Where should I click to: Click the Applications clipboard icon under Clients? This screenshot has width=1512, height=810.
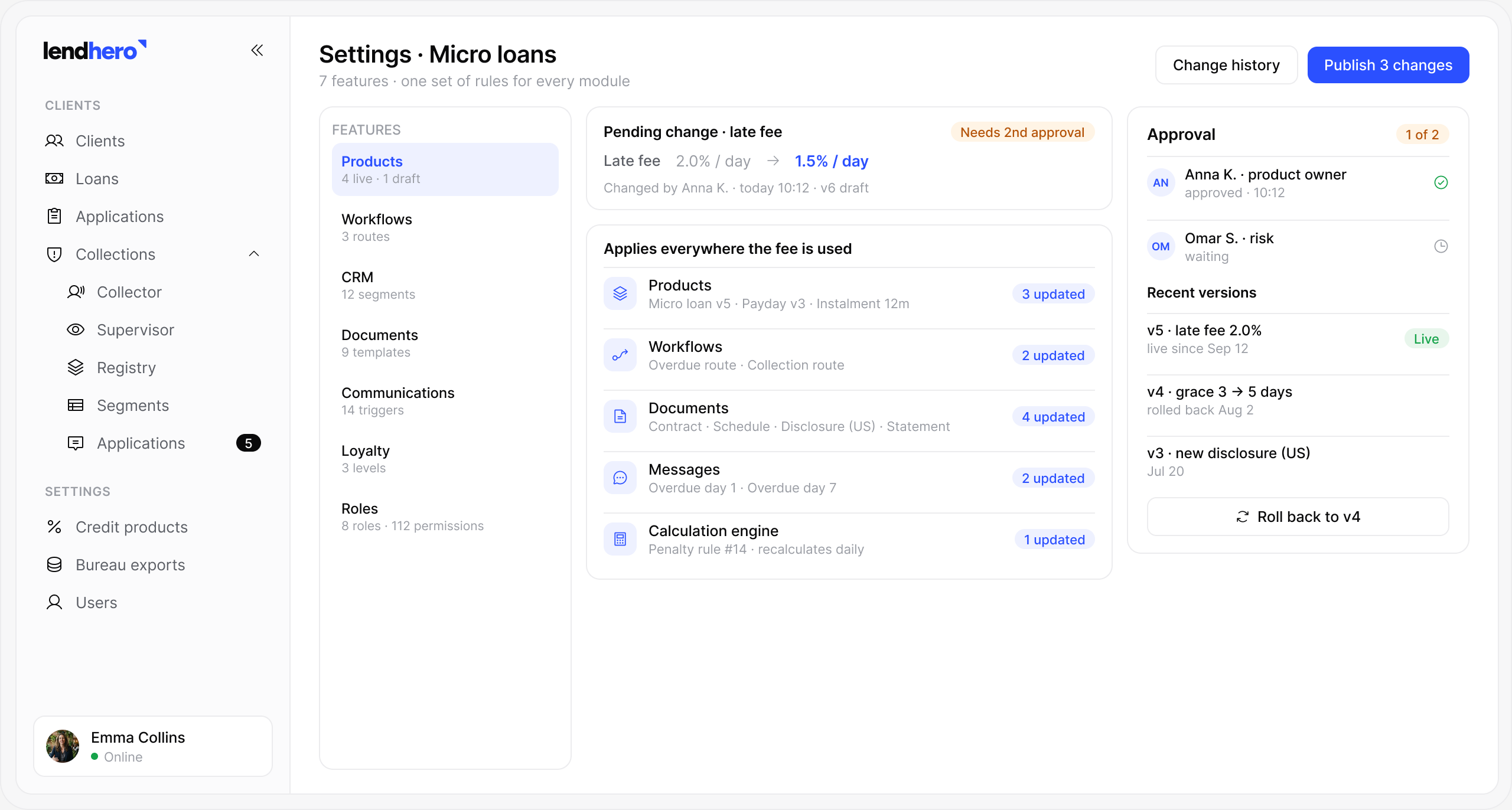point(54,216)
